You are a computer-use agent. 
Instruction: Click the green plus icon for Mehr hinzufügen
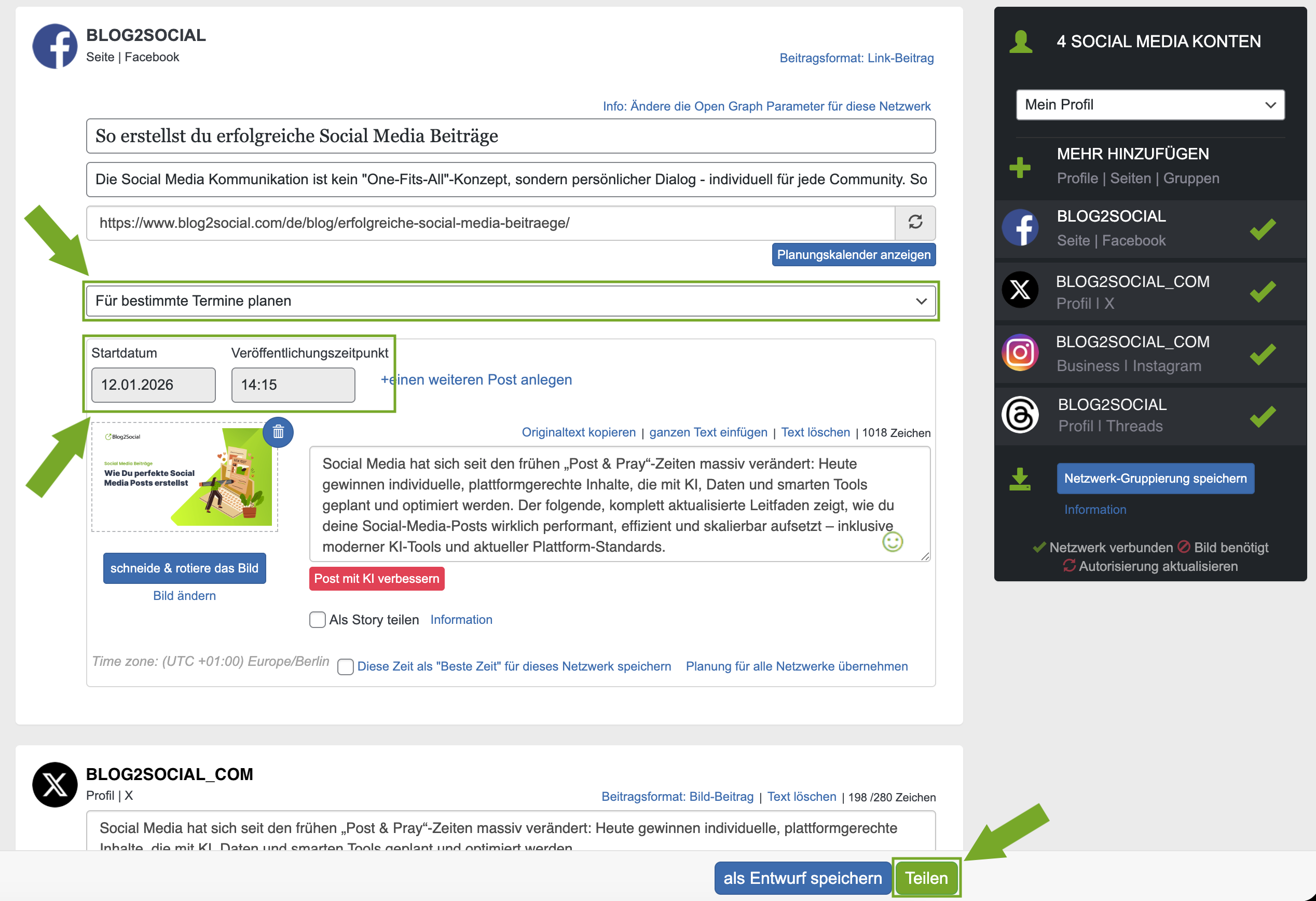(1020, 167)
